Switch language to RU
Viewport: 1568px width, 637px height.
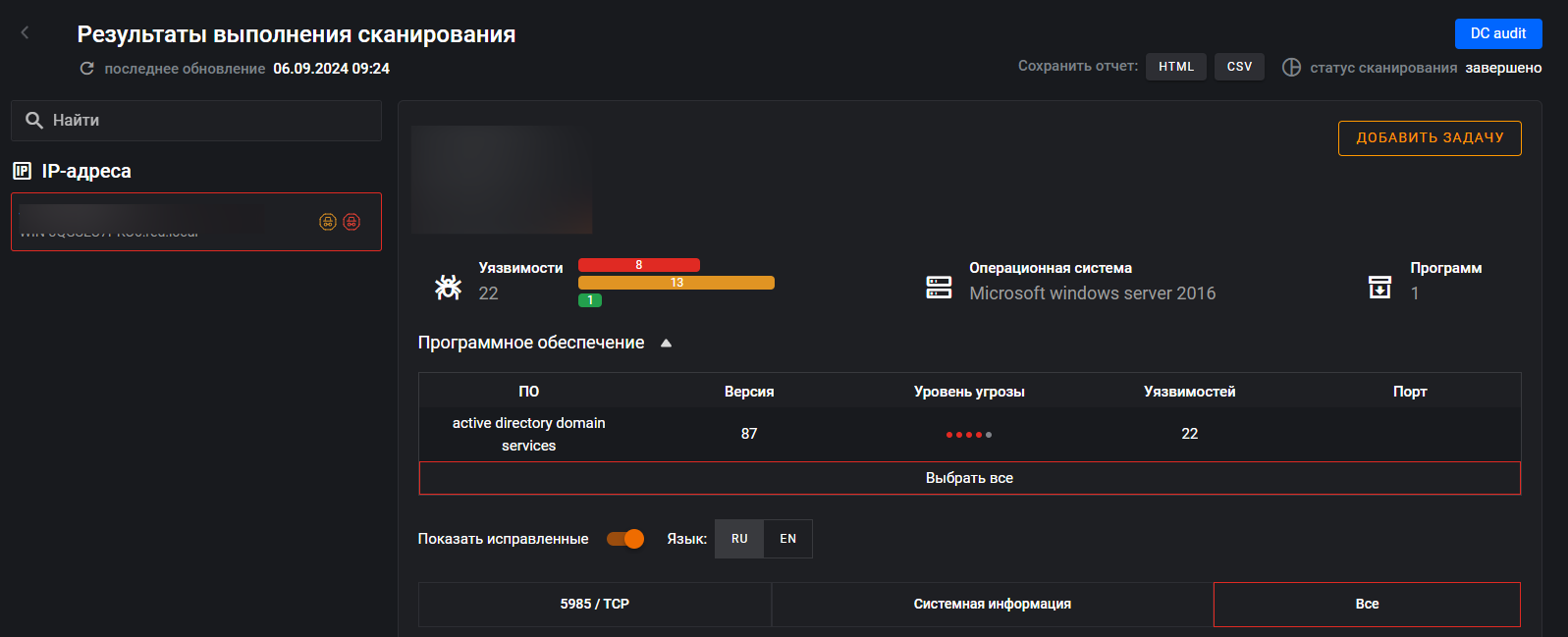(739, 539)
